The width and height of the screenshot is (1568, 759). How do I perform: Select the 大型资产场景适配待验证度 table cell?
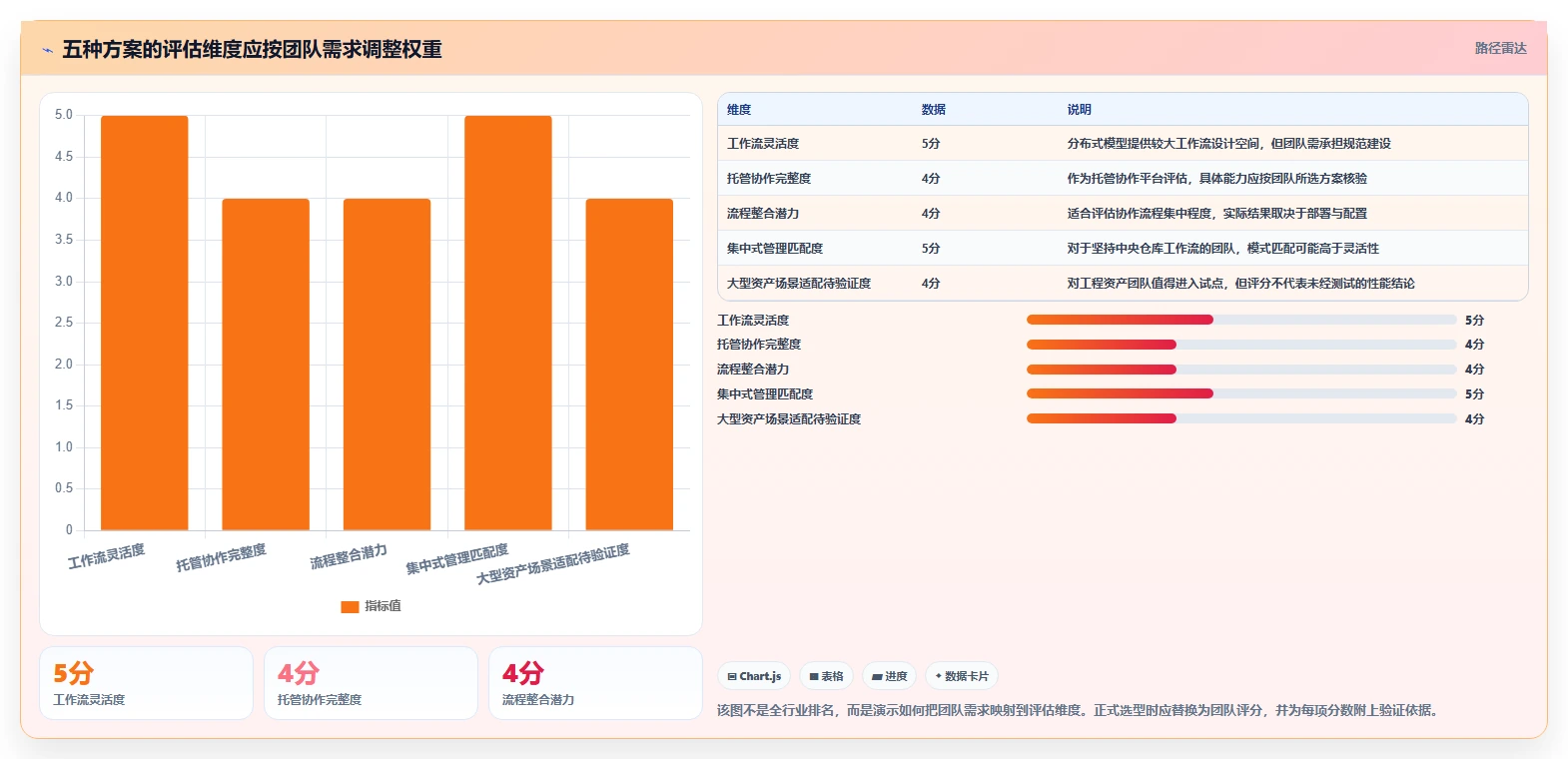(x=799, y=284)
